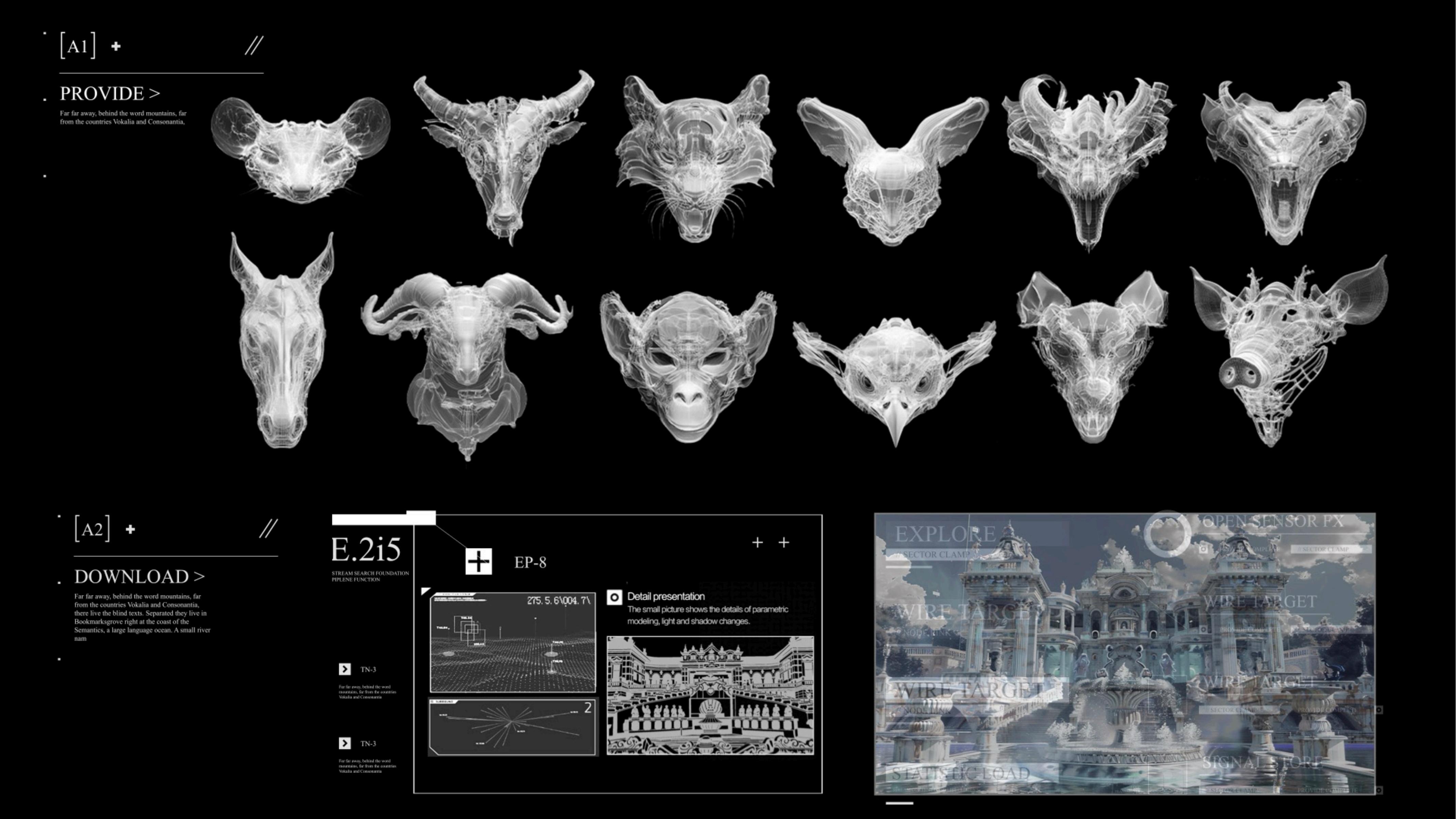
Task: Click the rightmost plus sign in the EP-8 panel corner
Action: click(x=783, y=543)
